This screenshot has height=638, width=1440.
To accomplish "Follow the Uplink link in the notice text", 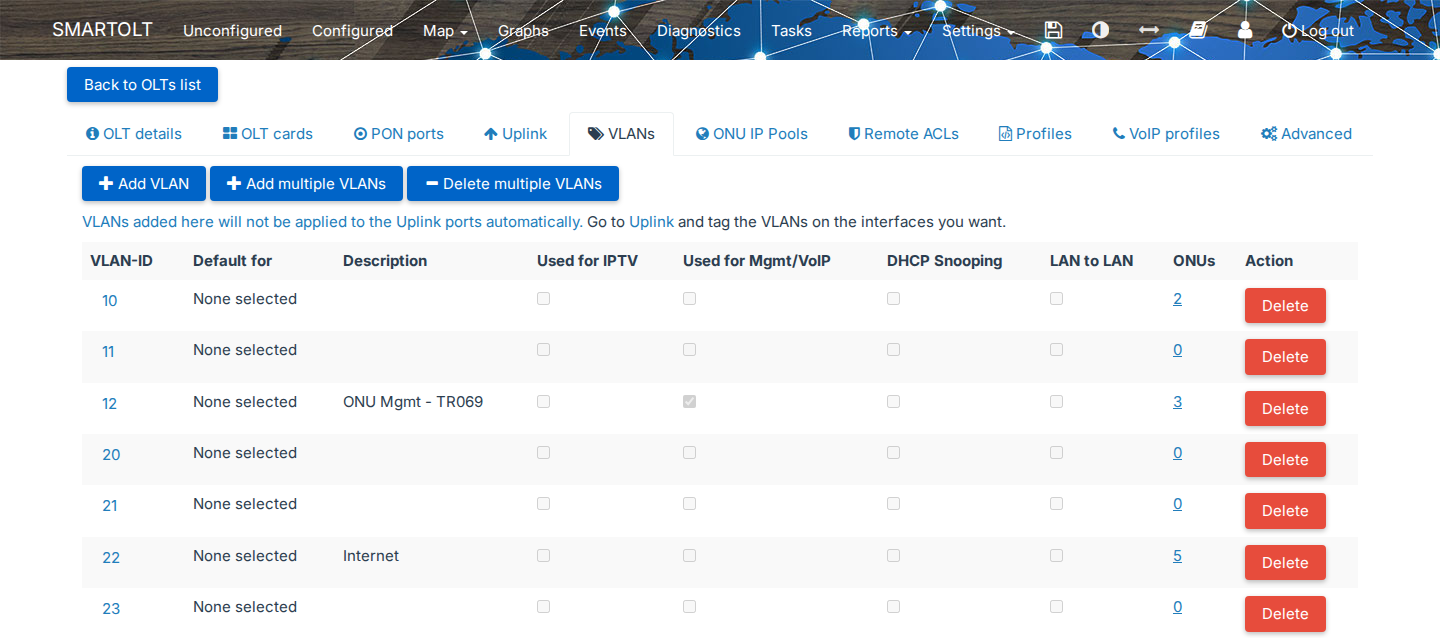I will pyautogui.click(x=651, y=222).
